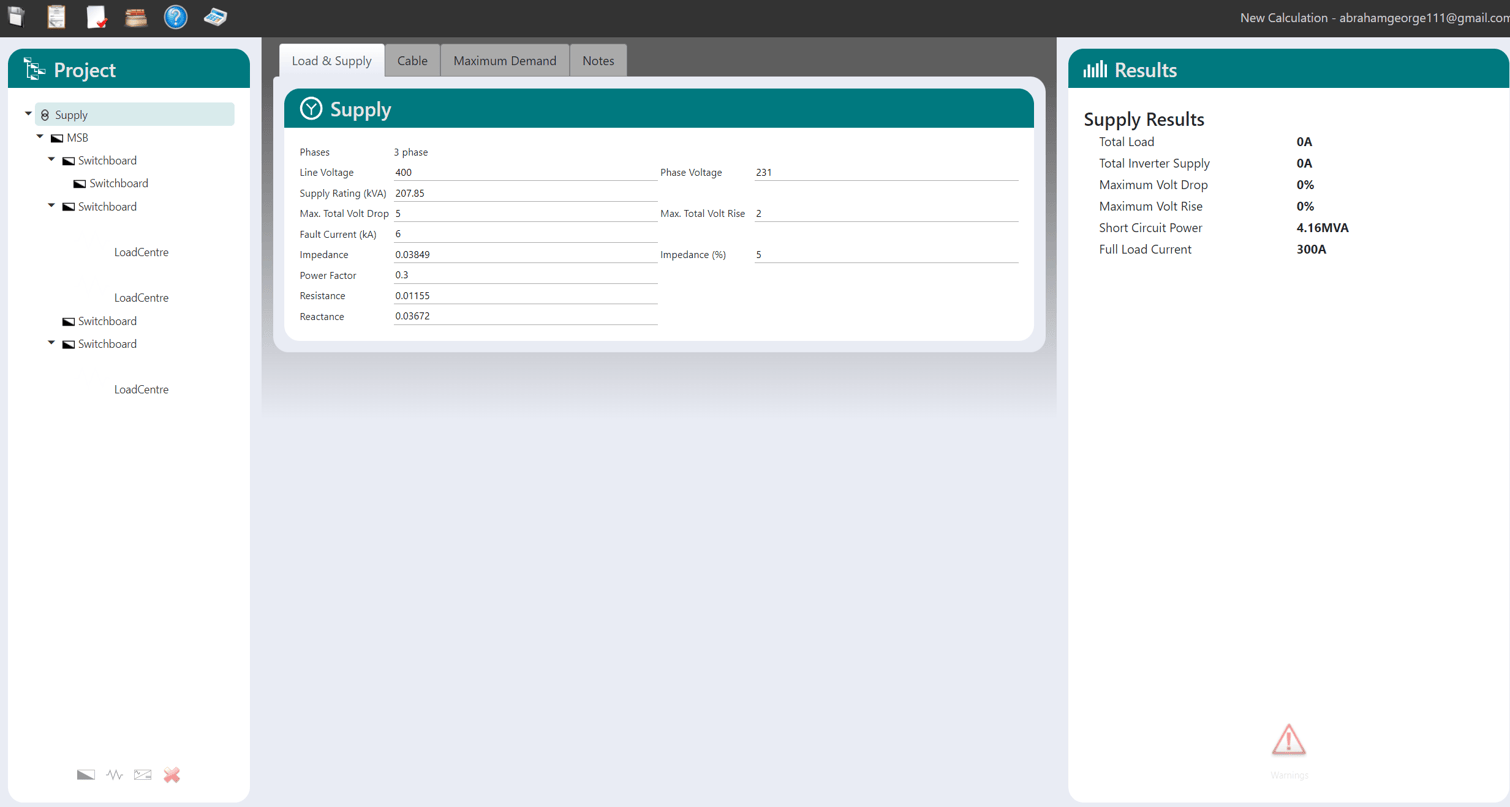Delete the selected element with the red X
The height and width of the screenshot is (807, 1510).
click(x=171, y=774)
